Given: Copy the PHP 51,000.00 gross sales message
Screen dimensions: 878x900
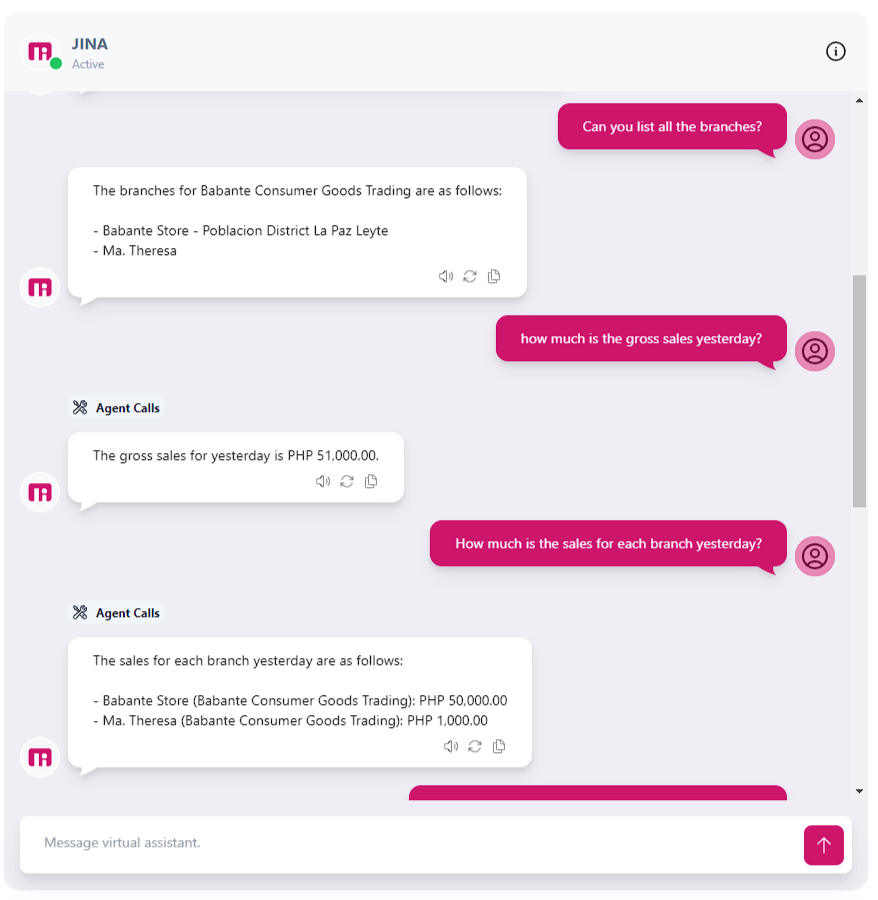Looking at the screenshot, I should pyautogui.click(x=371, y=482).
